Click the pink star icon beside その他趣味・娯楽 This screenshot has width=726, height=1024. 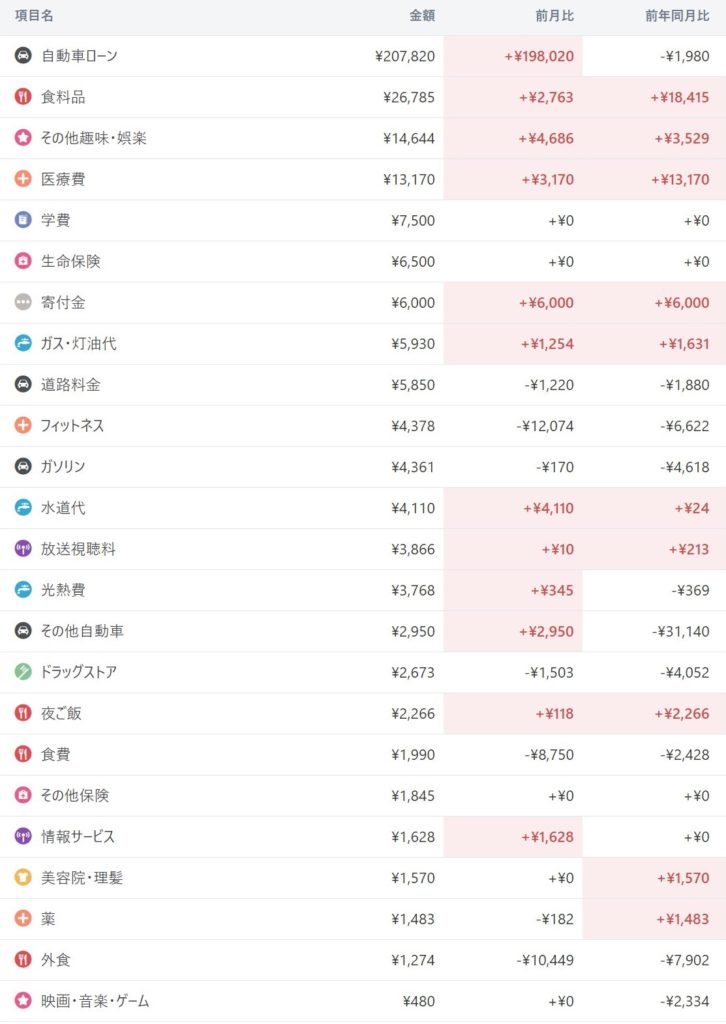pos(23,138)
